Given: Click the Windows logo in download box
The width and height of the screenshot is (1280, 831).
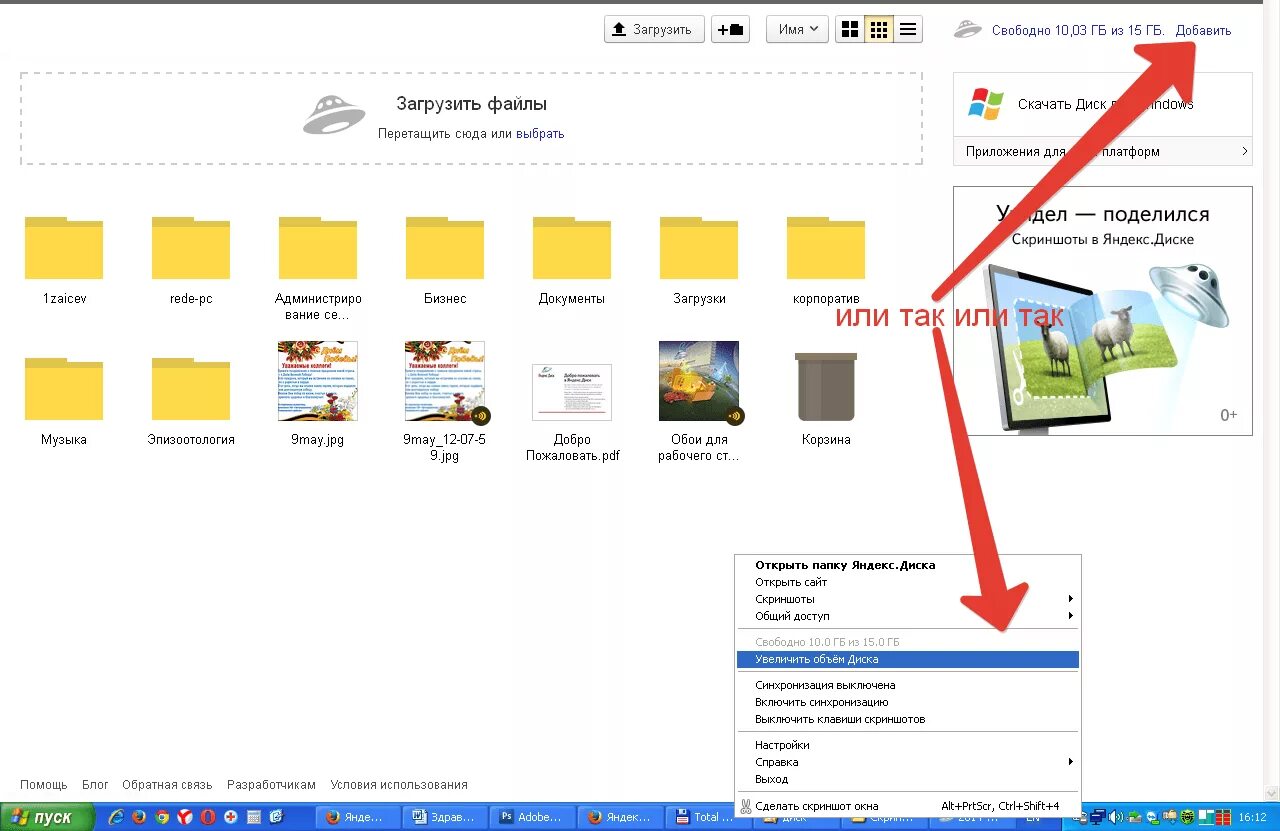Looking at the screenshot, I should (986, 104).
